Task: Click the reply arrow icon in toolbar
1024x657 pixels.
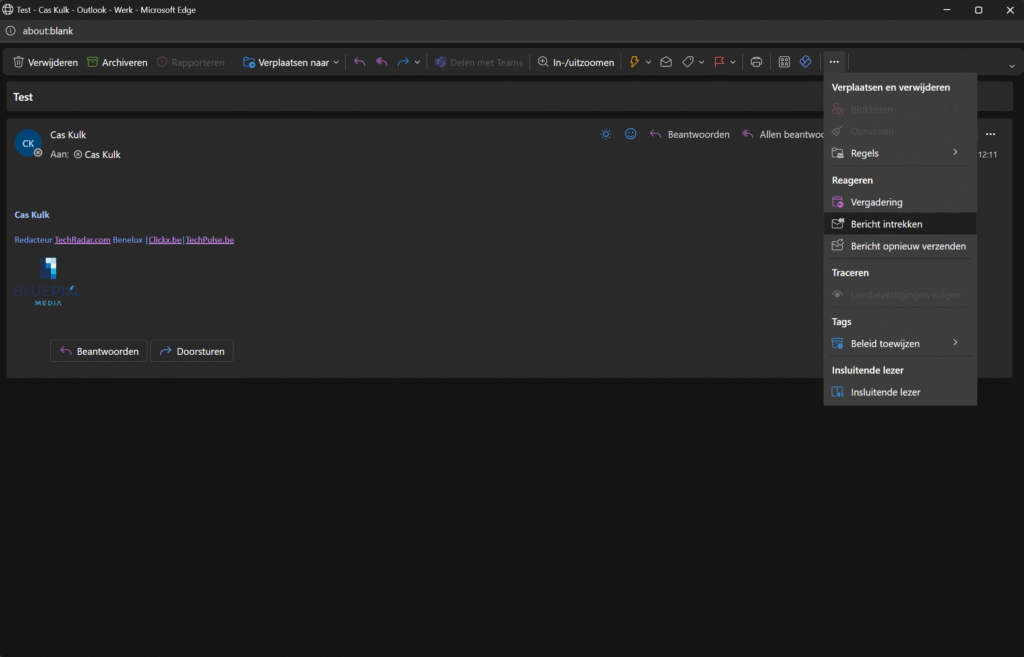Action: (x=360, y=62)
